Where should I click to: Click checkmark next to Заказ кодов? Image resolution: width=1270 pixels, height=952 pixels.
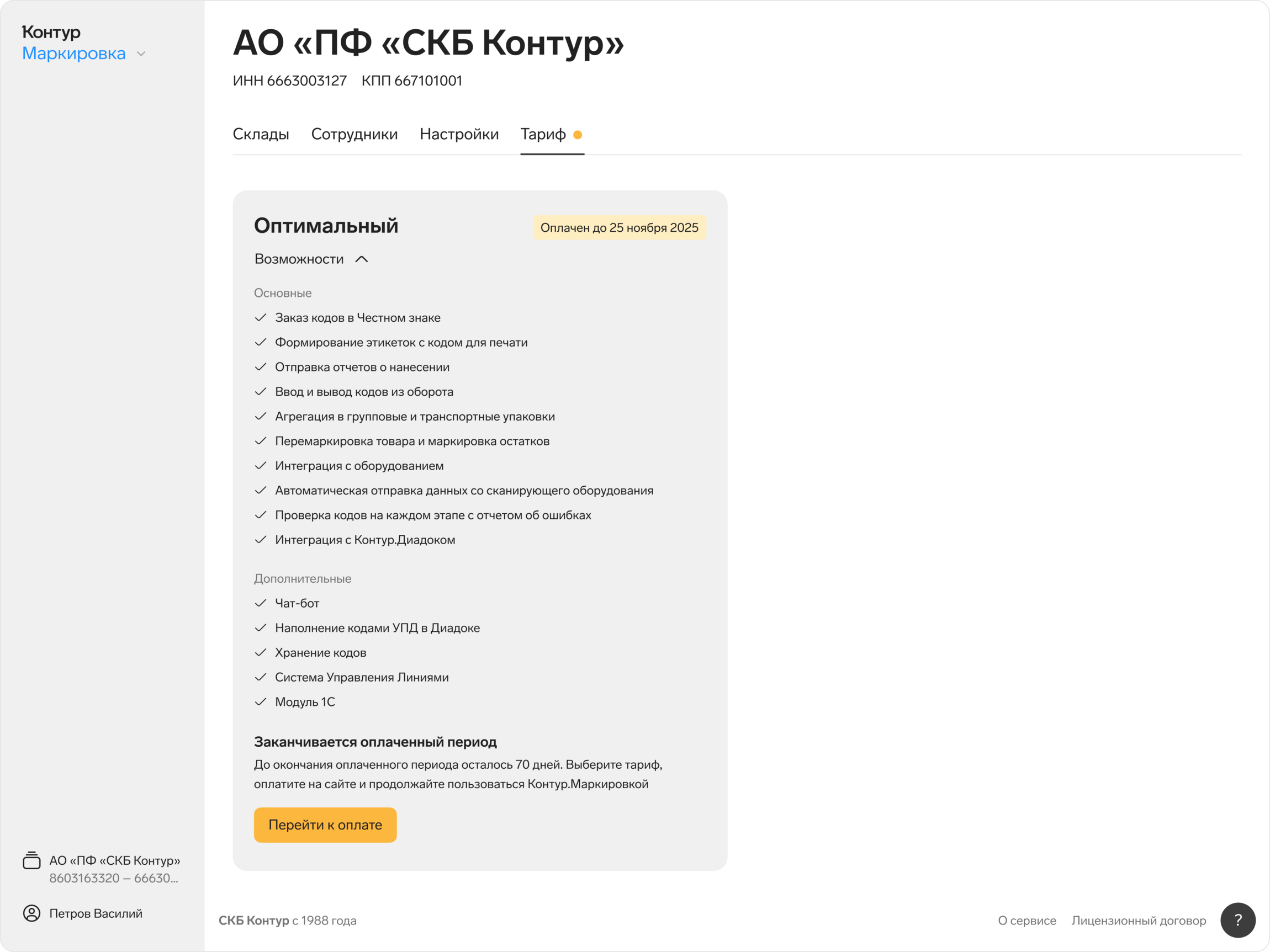(261, 317)
